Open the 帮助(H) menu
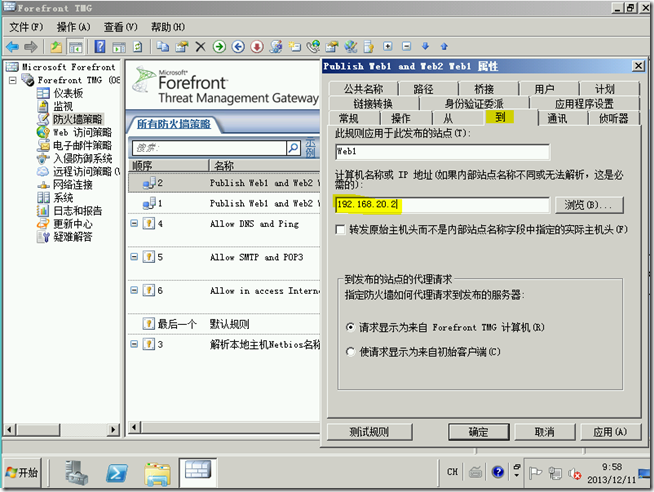 (168, 27)
